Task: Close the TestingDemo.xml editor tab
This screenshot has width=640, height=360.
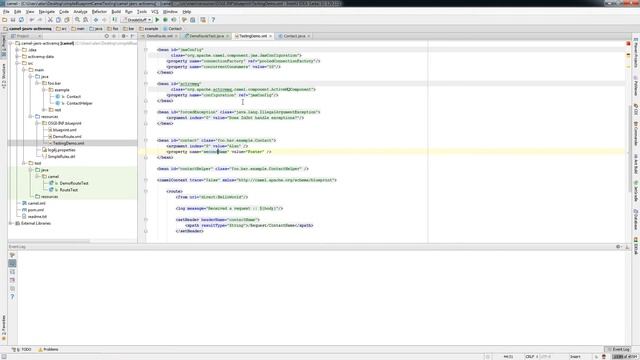Action: (x=270, y=36)
